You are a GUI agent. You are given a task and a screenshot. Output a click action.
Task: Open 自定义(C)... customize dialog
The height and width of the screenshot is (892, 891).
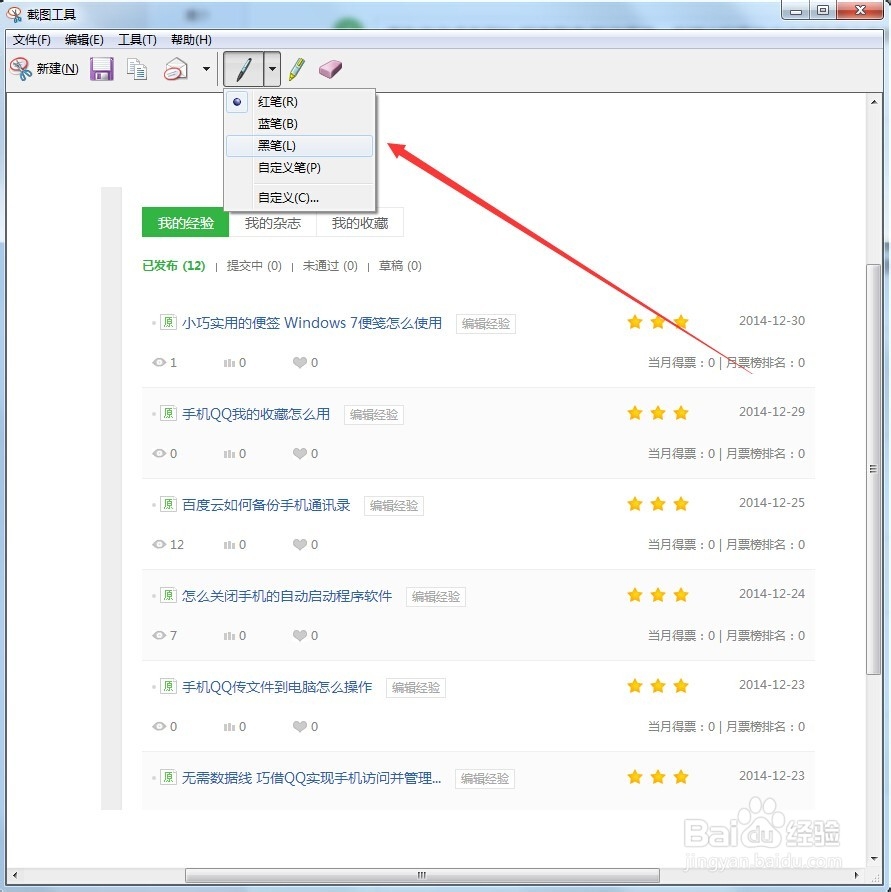(300, 197)
